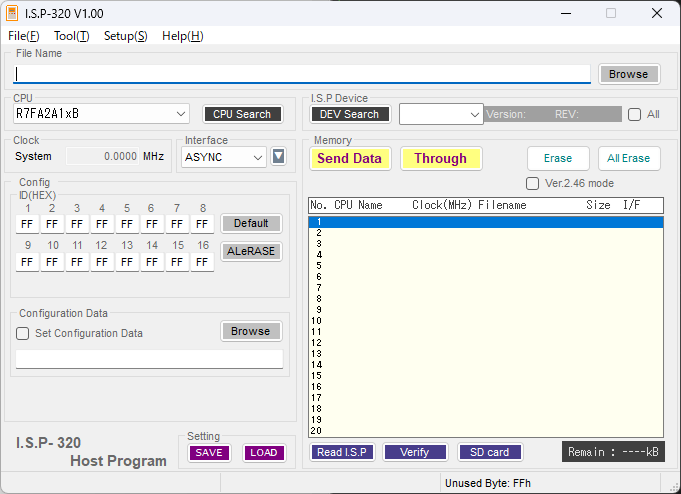Expand the ASYNC interface dropdown
This screenshot has width=681, height=494.
point(224,157)
